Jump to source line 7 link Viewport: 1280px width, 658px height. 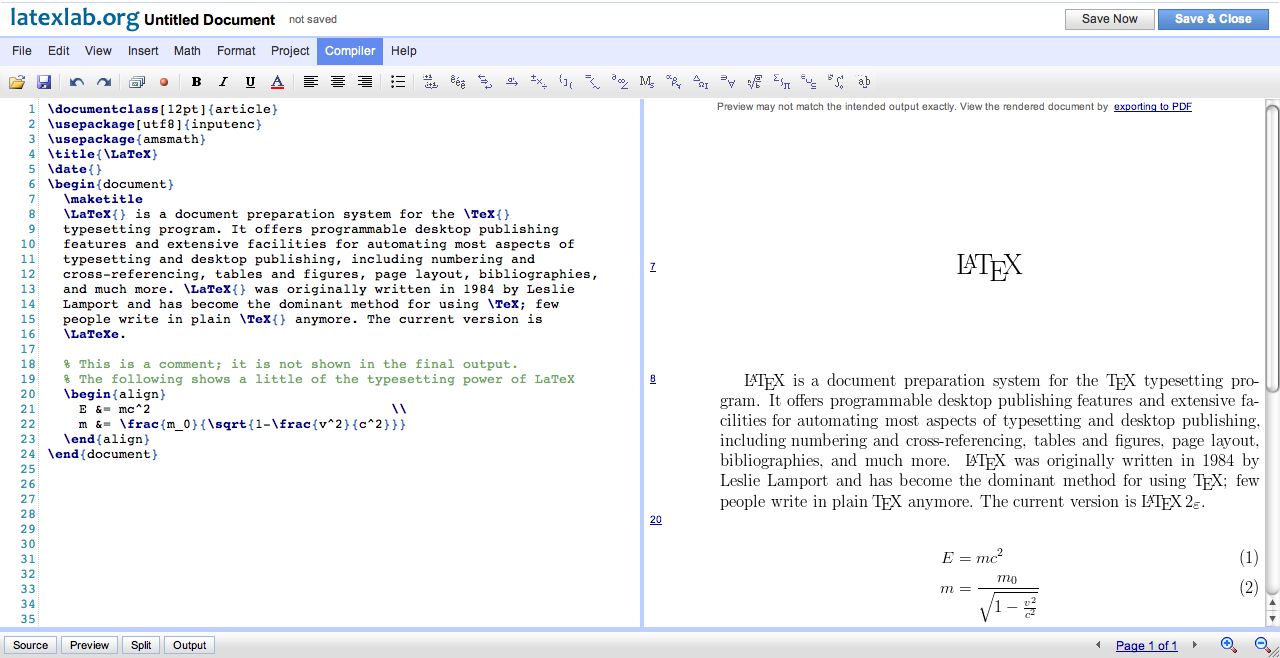[x=653, y=267]
